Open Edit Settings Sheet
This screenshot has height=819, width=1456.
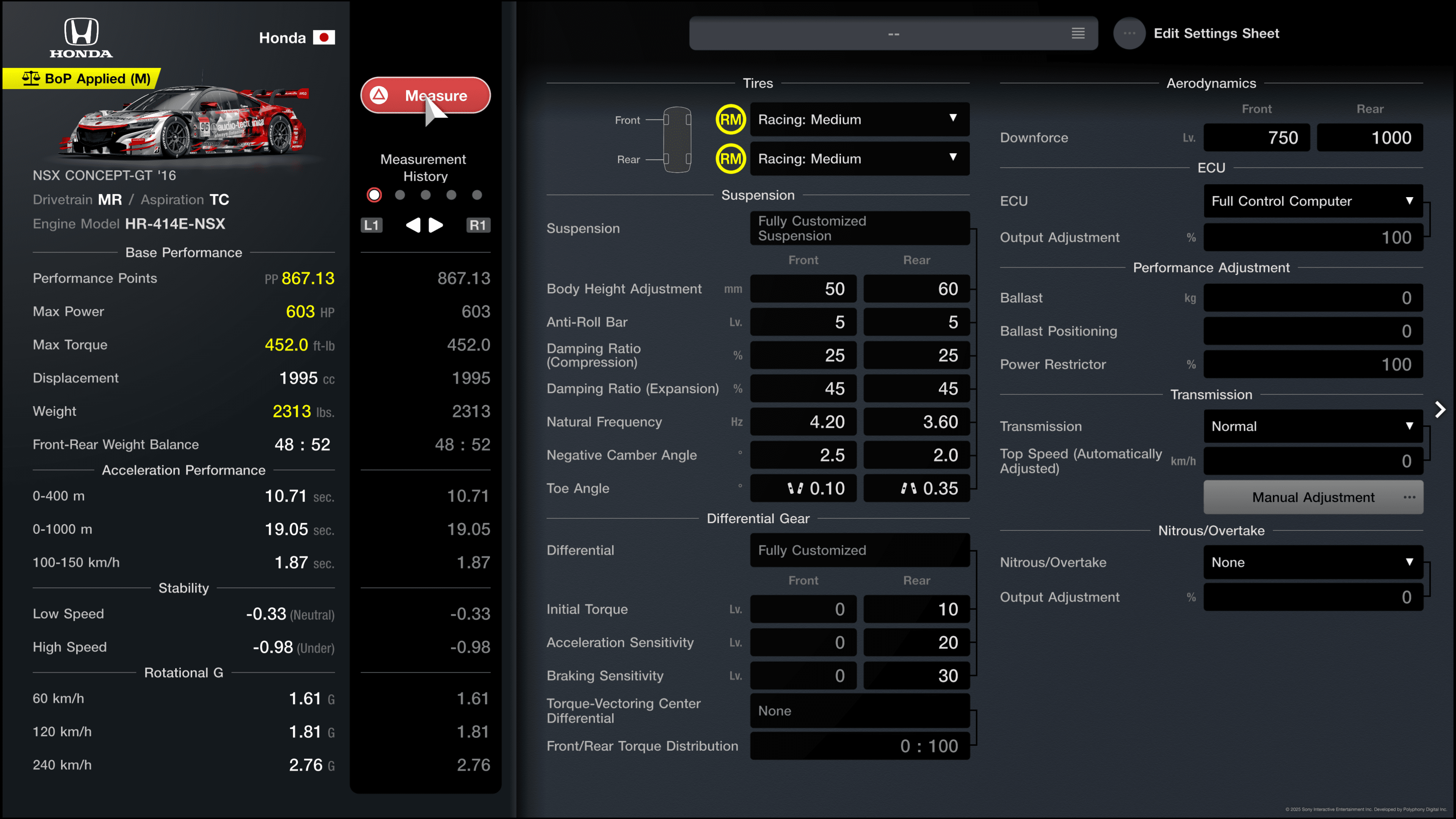pos(1216,33)
